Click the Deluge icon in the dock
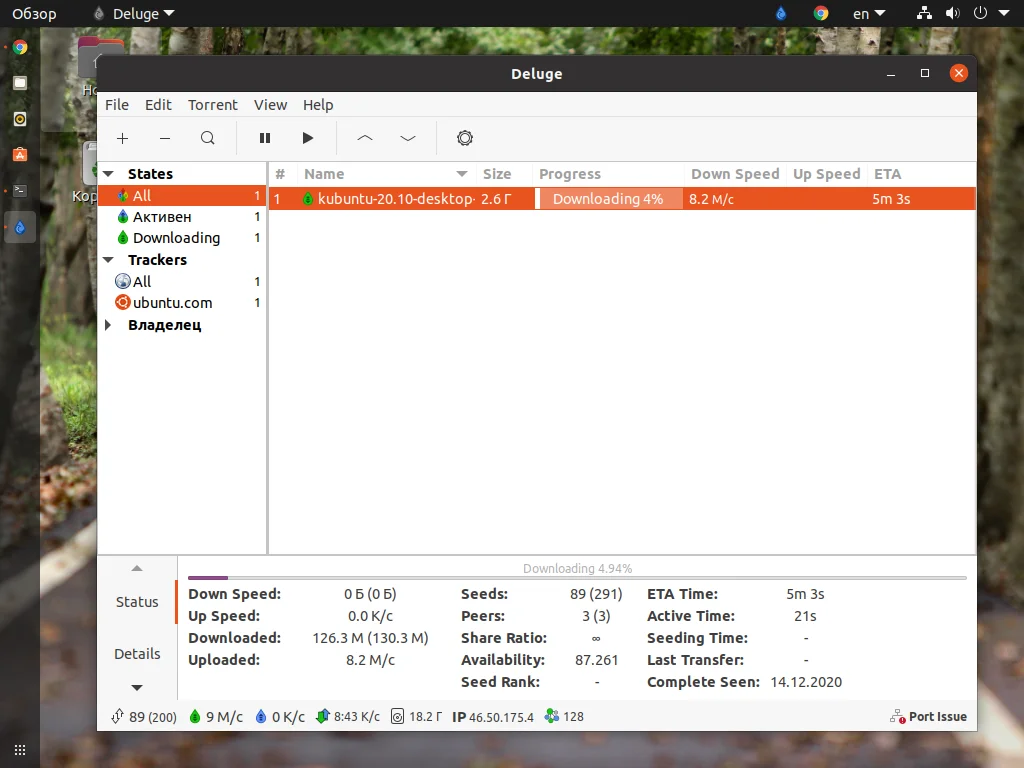The image size is (1024, 768). [x=20, y=227]
